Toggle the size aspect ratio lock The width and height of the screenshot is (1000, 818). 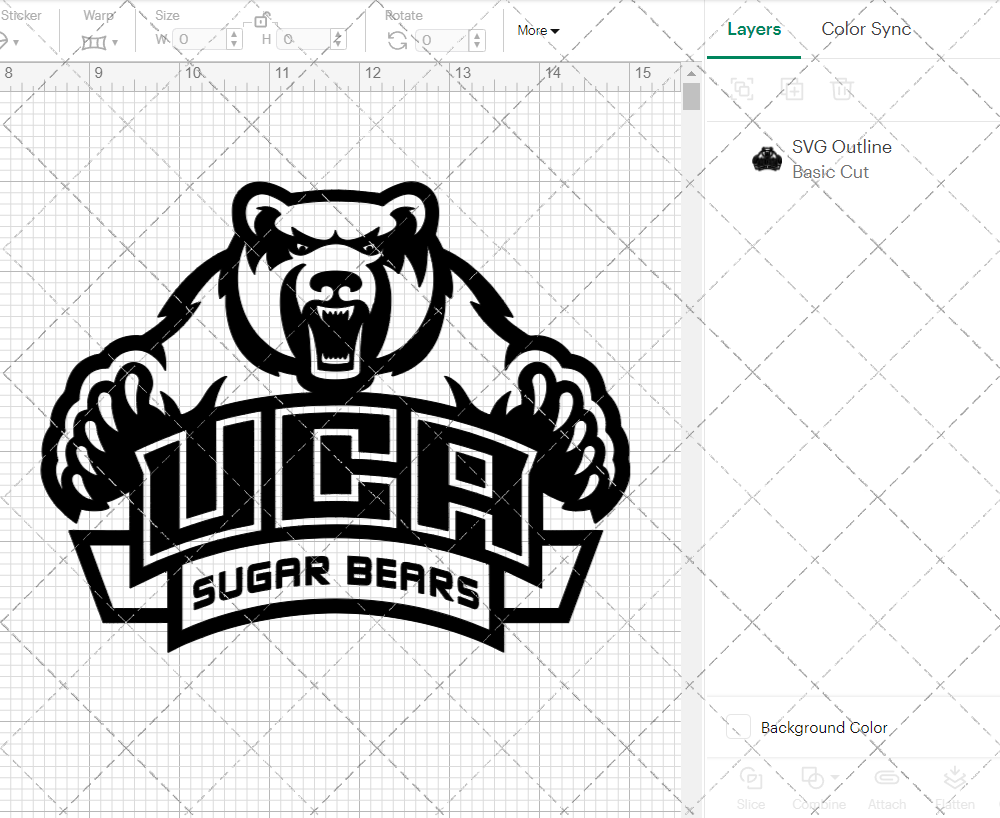(x=262, y=20)
